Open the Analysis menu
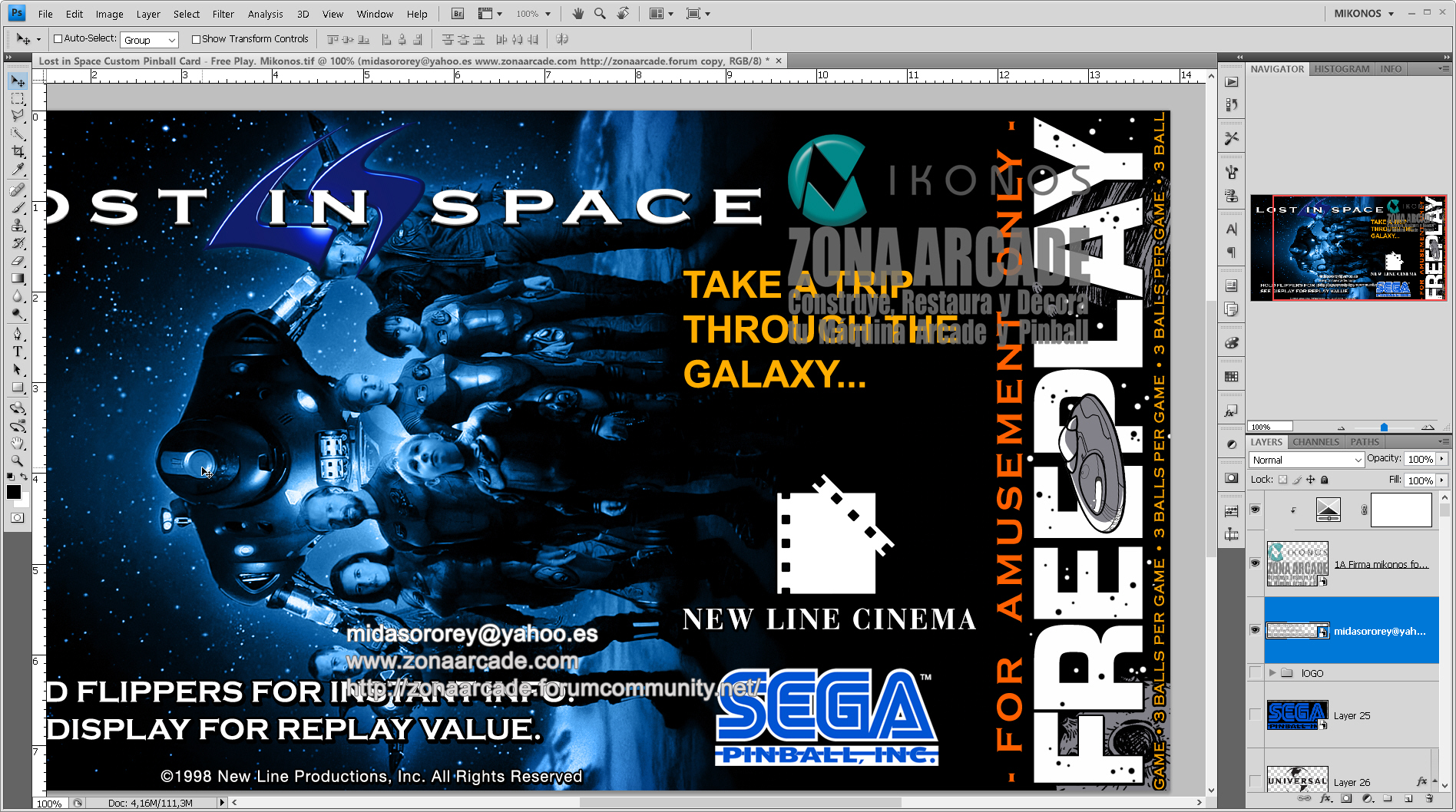This screenshot has width=1456, height=812. click(x=266, y=14)
